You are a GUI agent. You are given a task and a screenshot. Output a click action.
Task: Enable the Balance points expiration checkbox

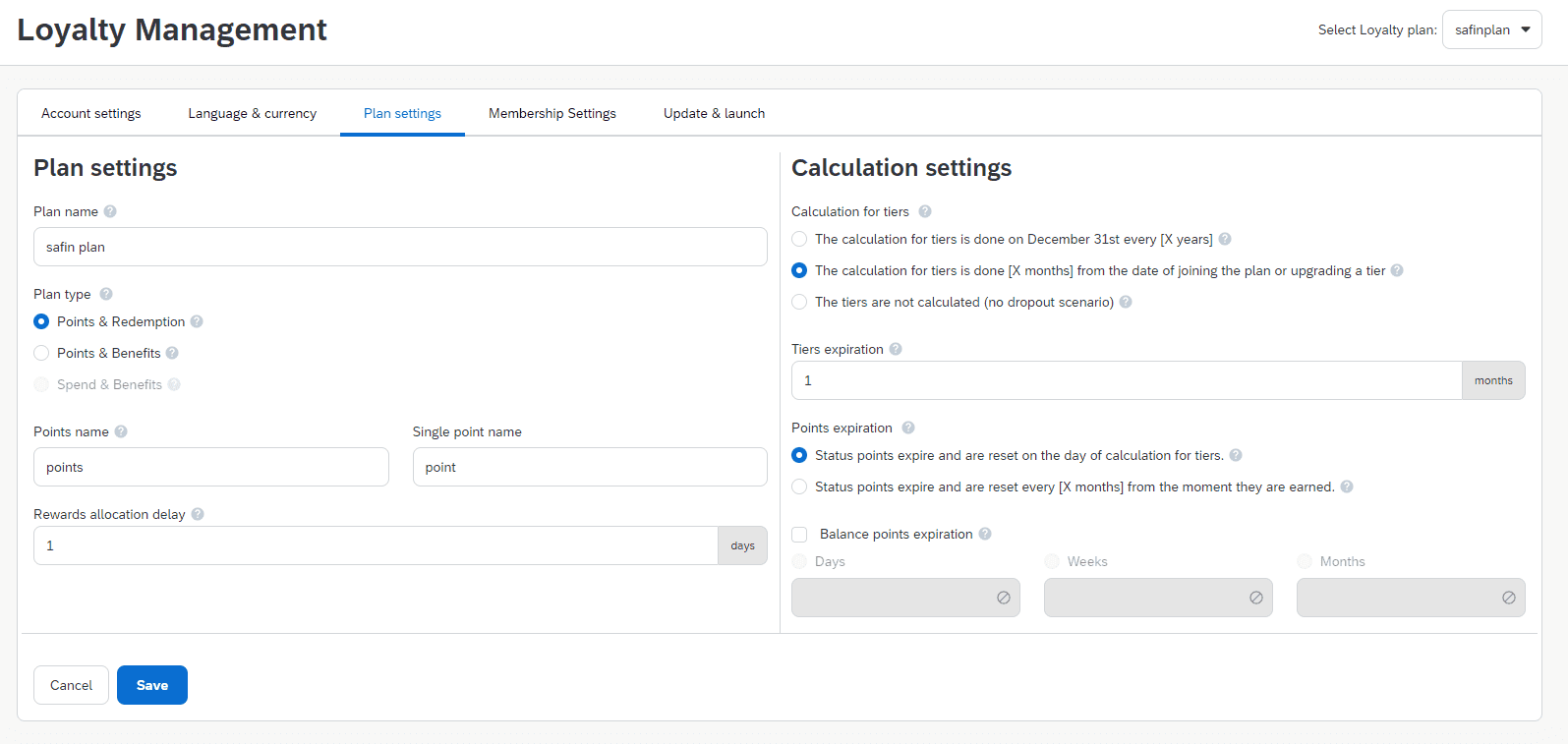[800, 534]
